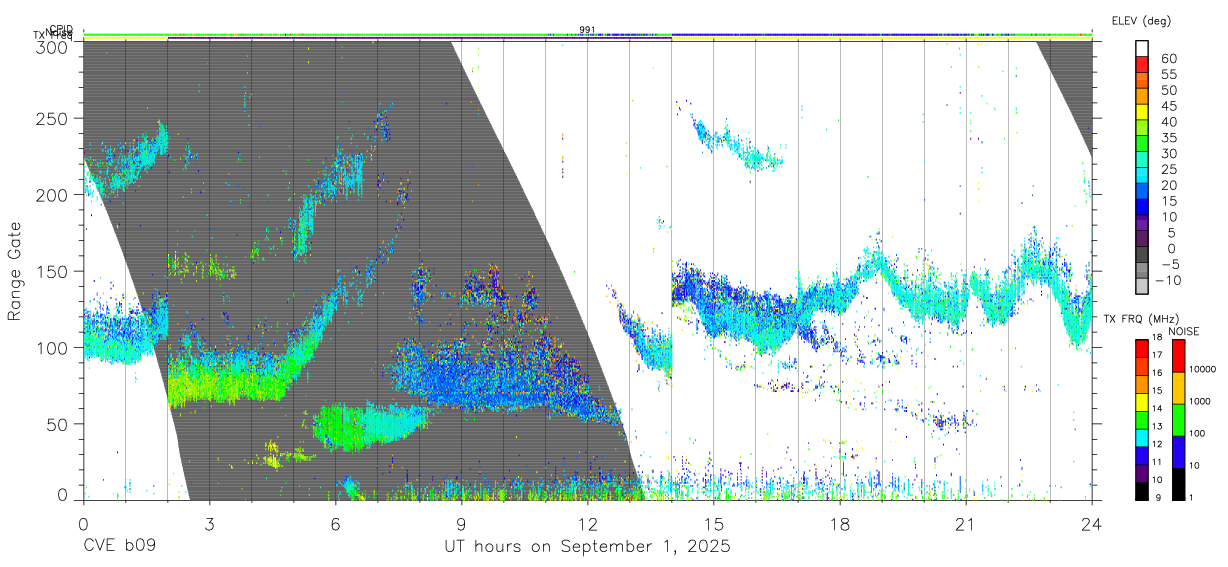1228x567 pixels.
Task: Pick the green swatch in the NOISE legend
Action: coord(1177,419)
